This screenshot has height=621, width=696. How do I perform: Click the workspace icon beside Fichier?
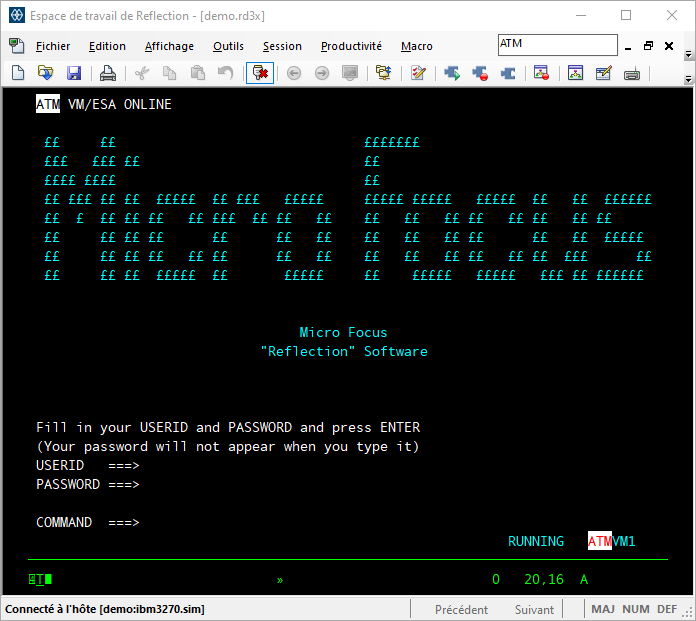pos(17,46)
